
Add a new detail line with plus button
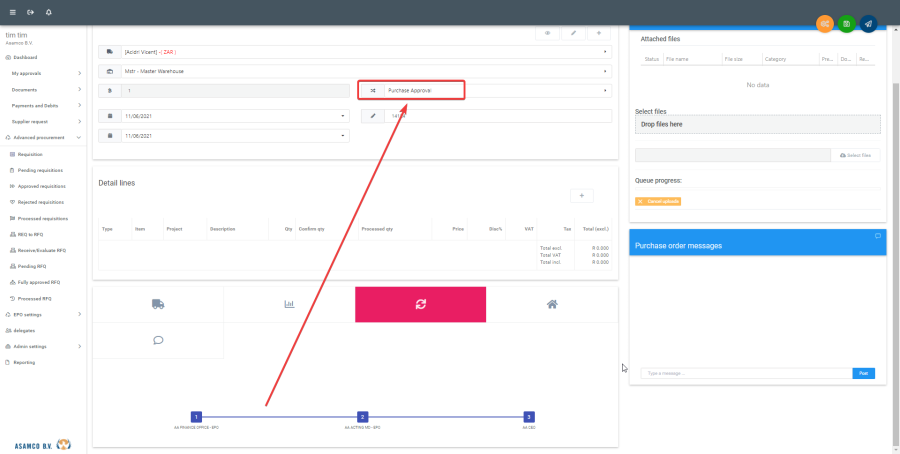click(582, 196)
